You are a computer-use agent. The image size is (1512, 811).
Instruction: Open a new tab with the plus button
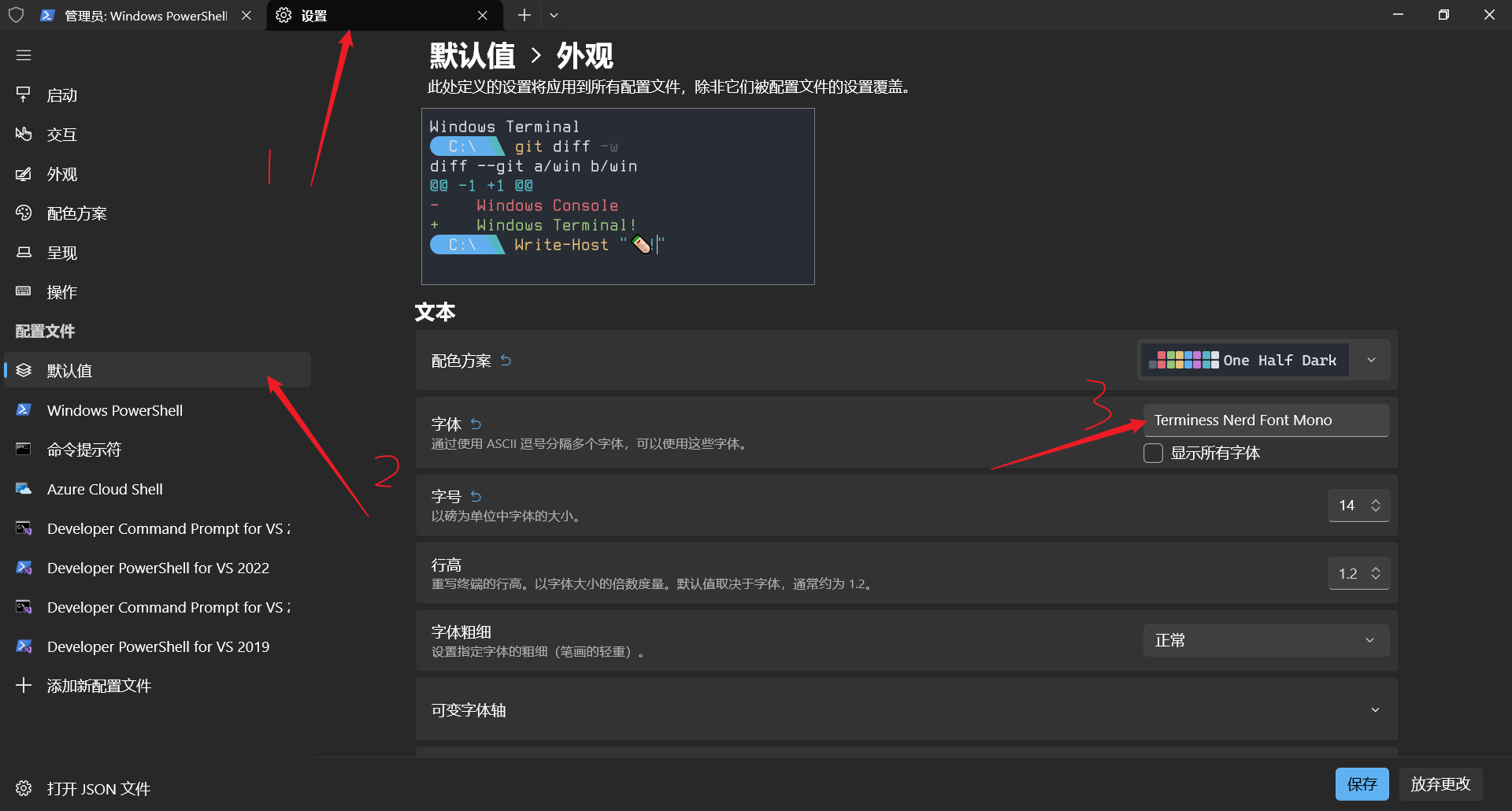524,15
